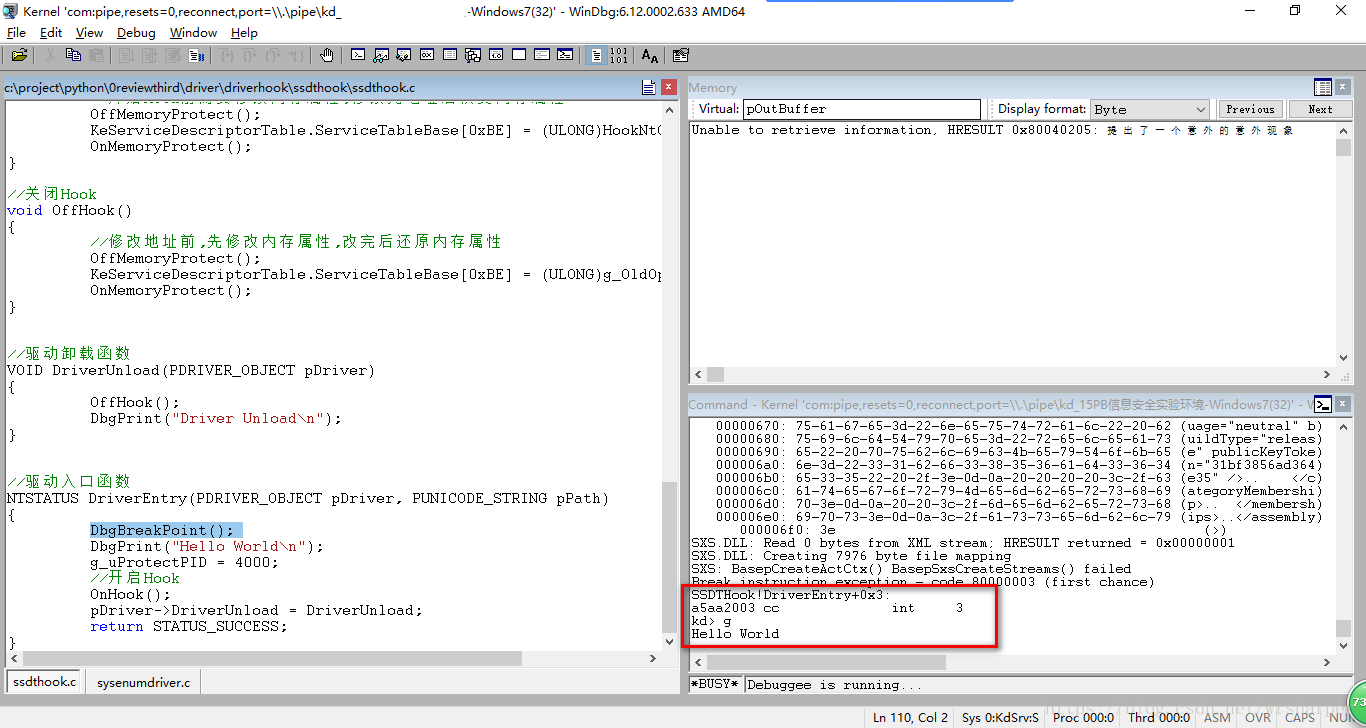Screen dimensions: 1366x728
Task: Click the 'return STATUS_SUCCESS;' code line
Action: coord(188,626)
